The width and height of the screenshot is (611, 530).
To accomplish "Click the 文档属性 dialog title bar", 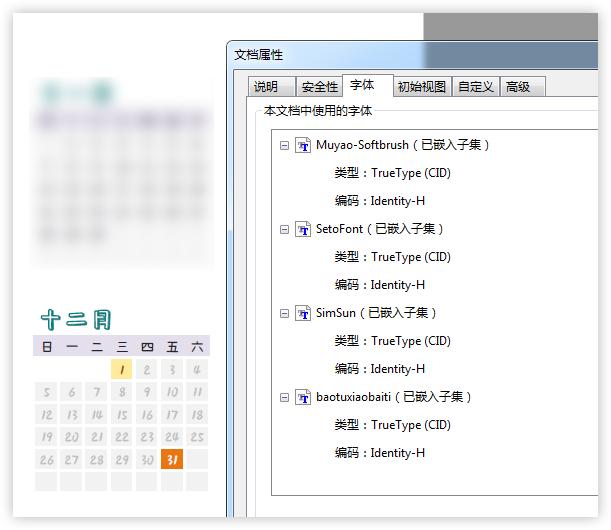I will pos(413,55).
